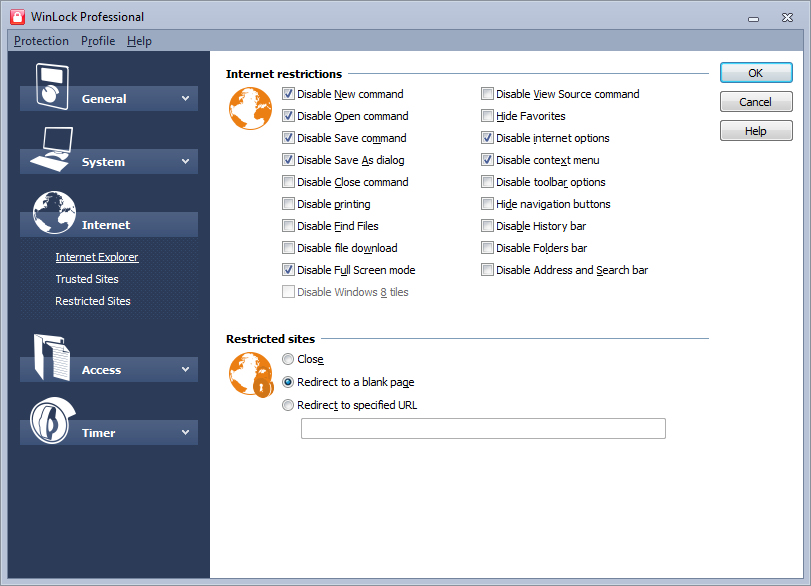This screenshot has width=811, height=586.
Task: Click the Cancel button
Action: pos(756,102)
